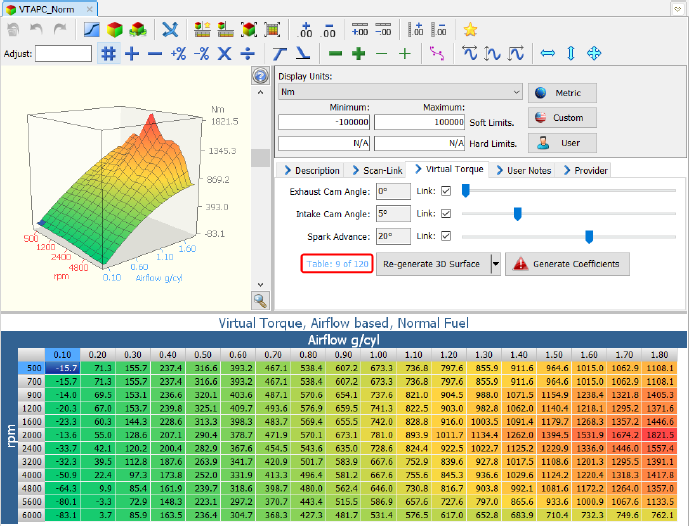Image resolution: width=689 pixels, height=526 pixels.
Task: Click the blue four-way arrows icon
Action: (x=594, y=53)
